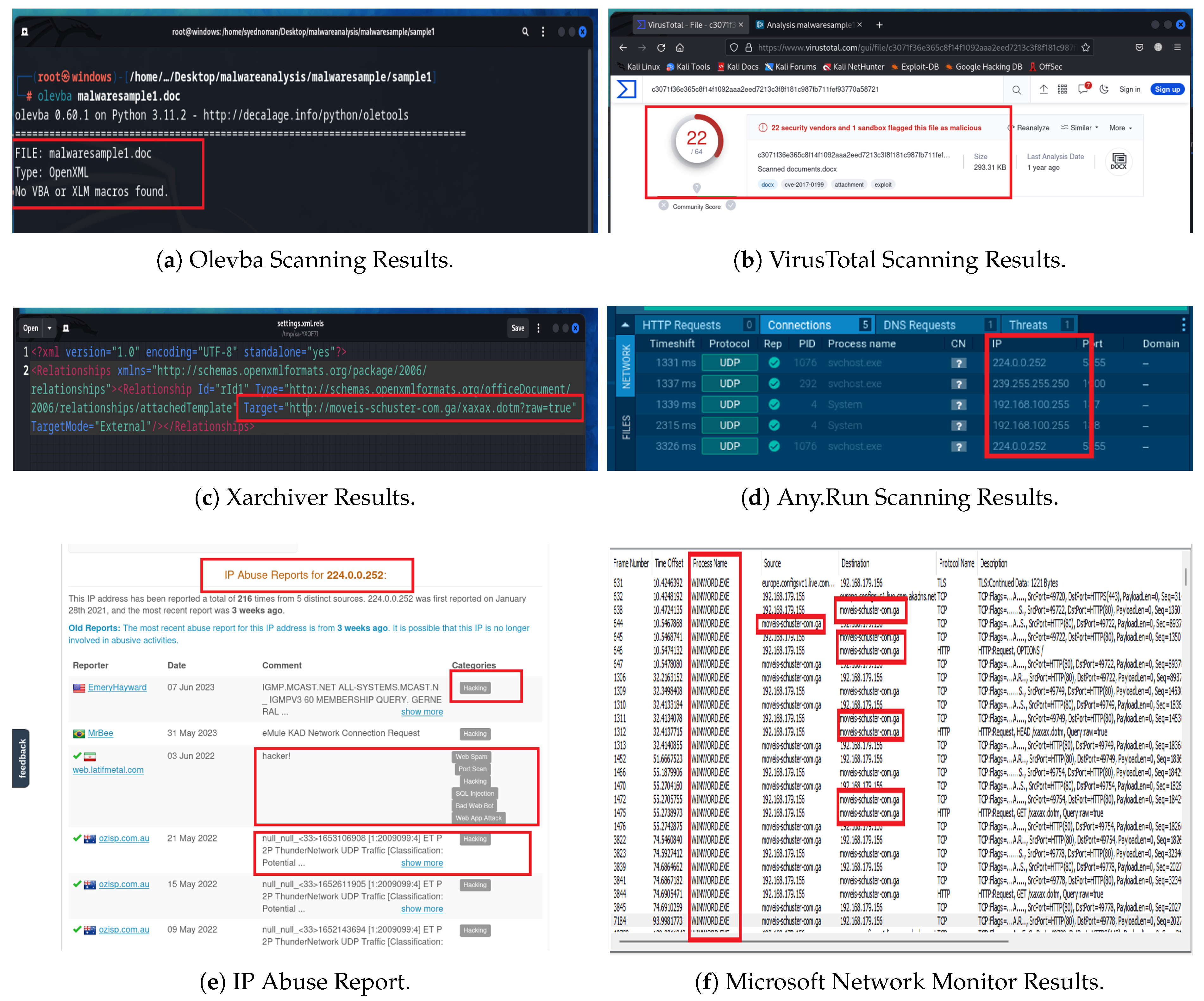Select the Connections tab
This screenshot has width=1204, height=1001.
[x=818, y=325]
